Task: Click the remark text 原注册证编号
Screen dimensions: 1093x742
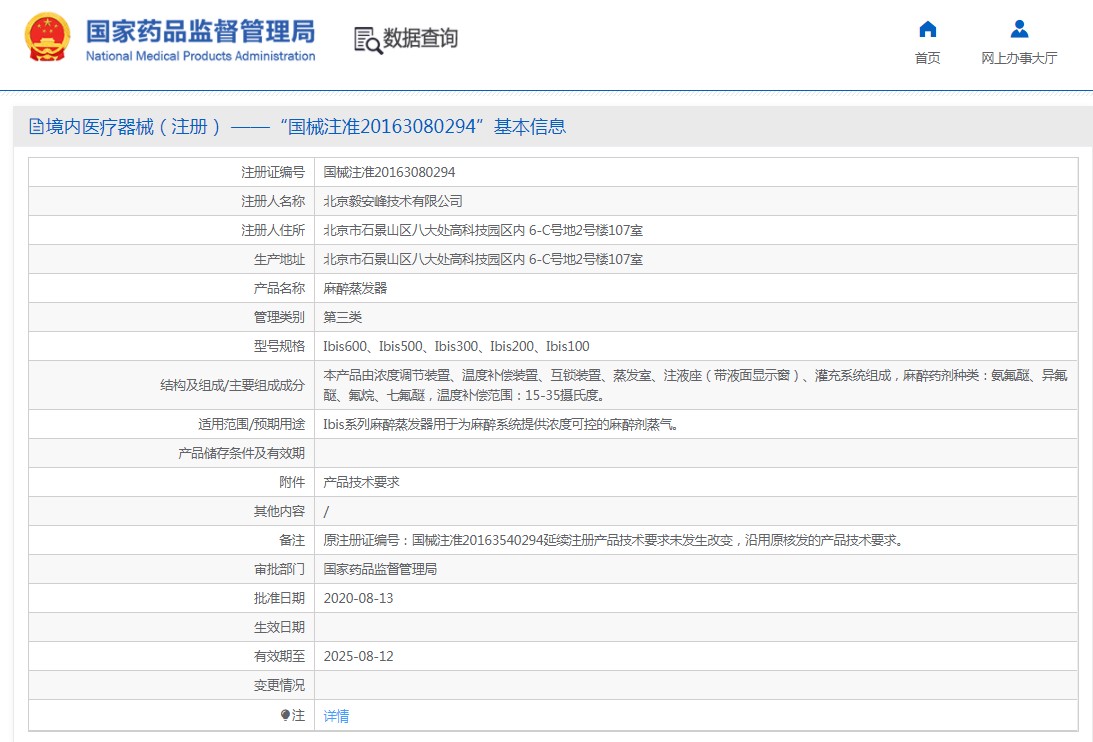Action: (x=614, y=540)
